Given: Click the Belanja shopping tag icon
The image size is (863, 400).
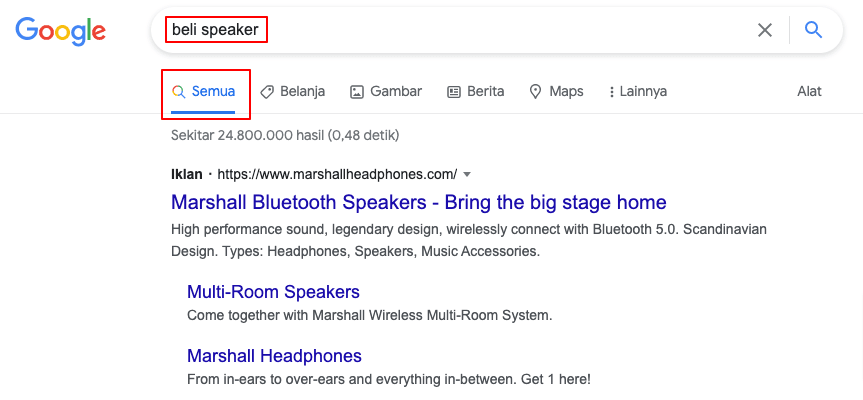Looking at the screenshot, I should [x=267, y=91].
